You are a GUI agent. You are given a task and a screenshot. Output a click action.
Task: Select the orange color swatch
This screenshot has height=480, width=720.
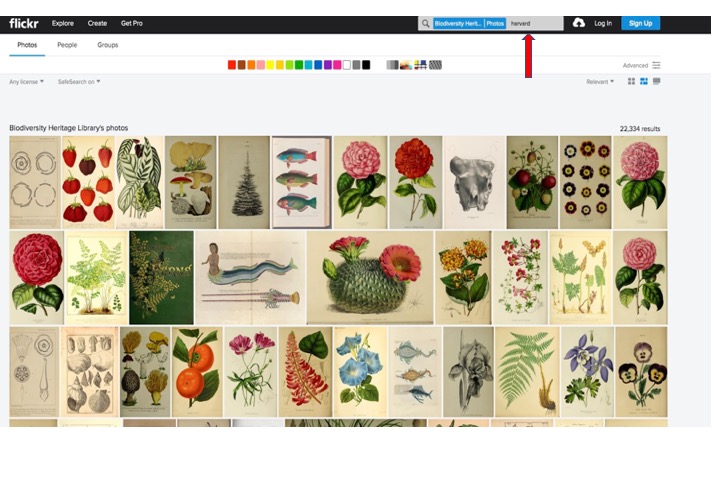click(x=251, y=65)
